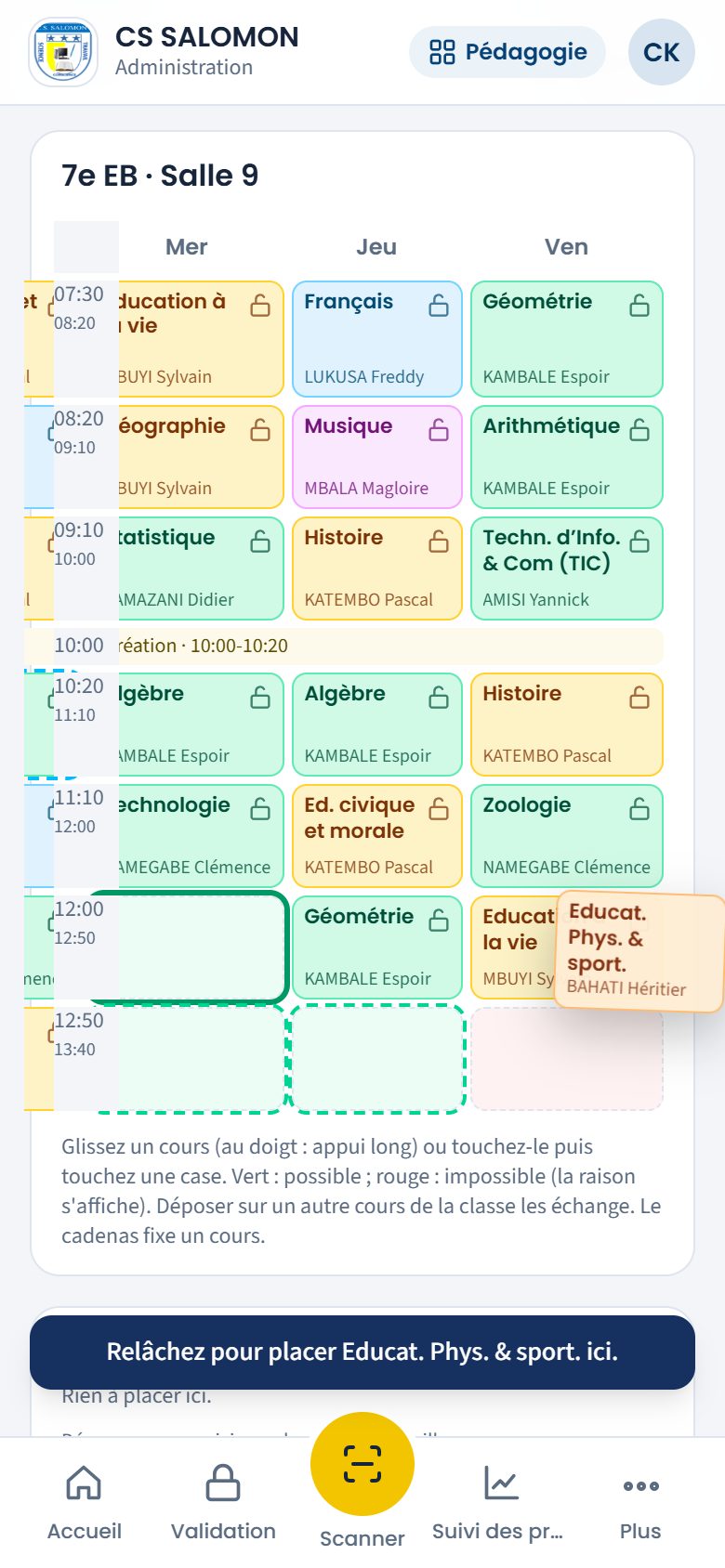Click KATEMBO Pascal under Thursday Histoire
The width and height of the screenshot is (725, 1568).
[x=369, y=600]
